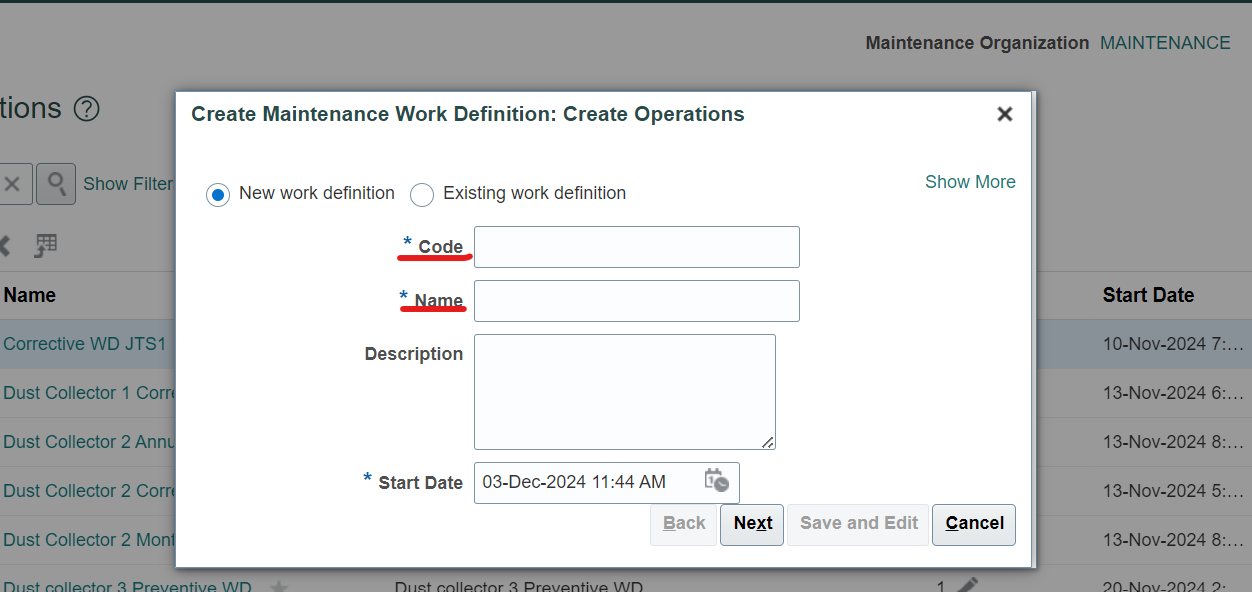Open the Dust Collector 1 Corrective work definition
The height and width of the screenshot is (592, 1252).
pyautogui.click(x=88, y=393)
